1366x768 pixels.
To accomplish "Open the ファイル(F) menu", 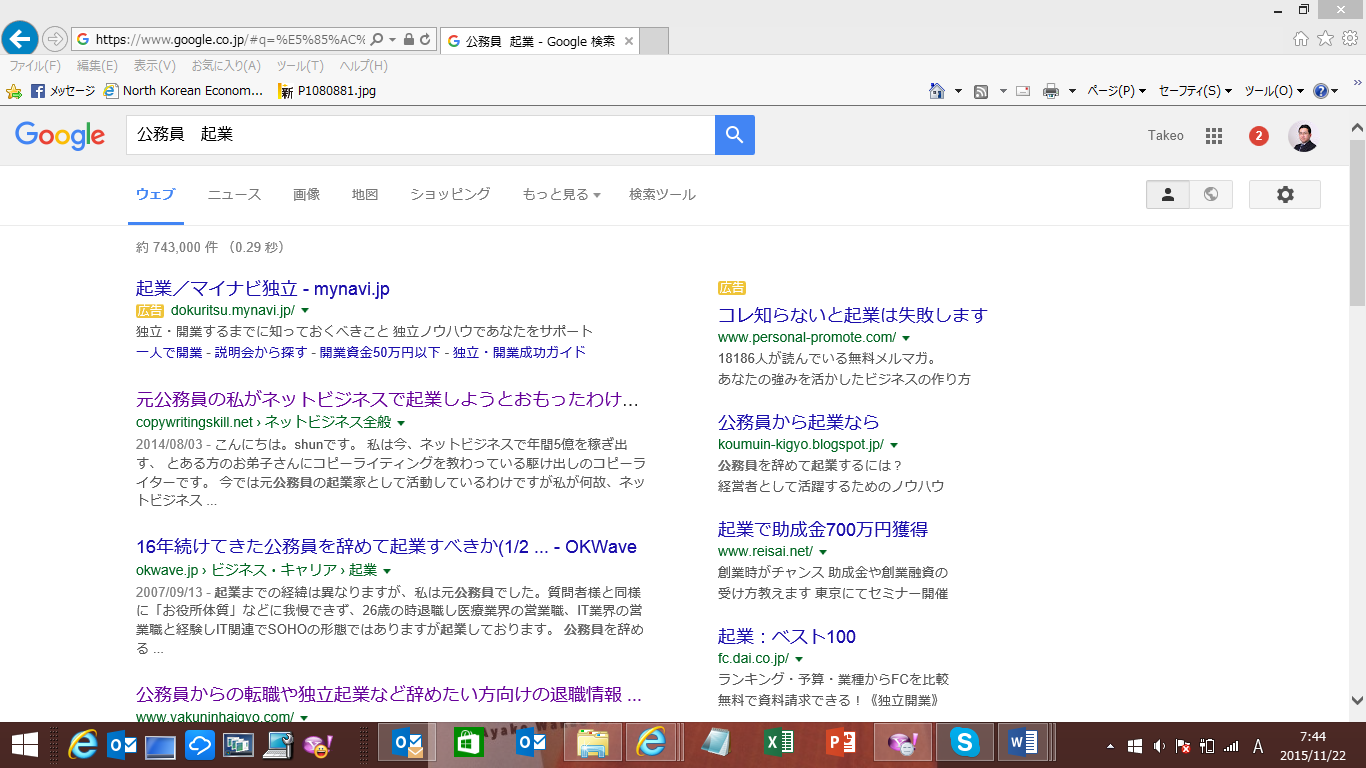I will (35, 66).
